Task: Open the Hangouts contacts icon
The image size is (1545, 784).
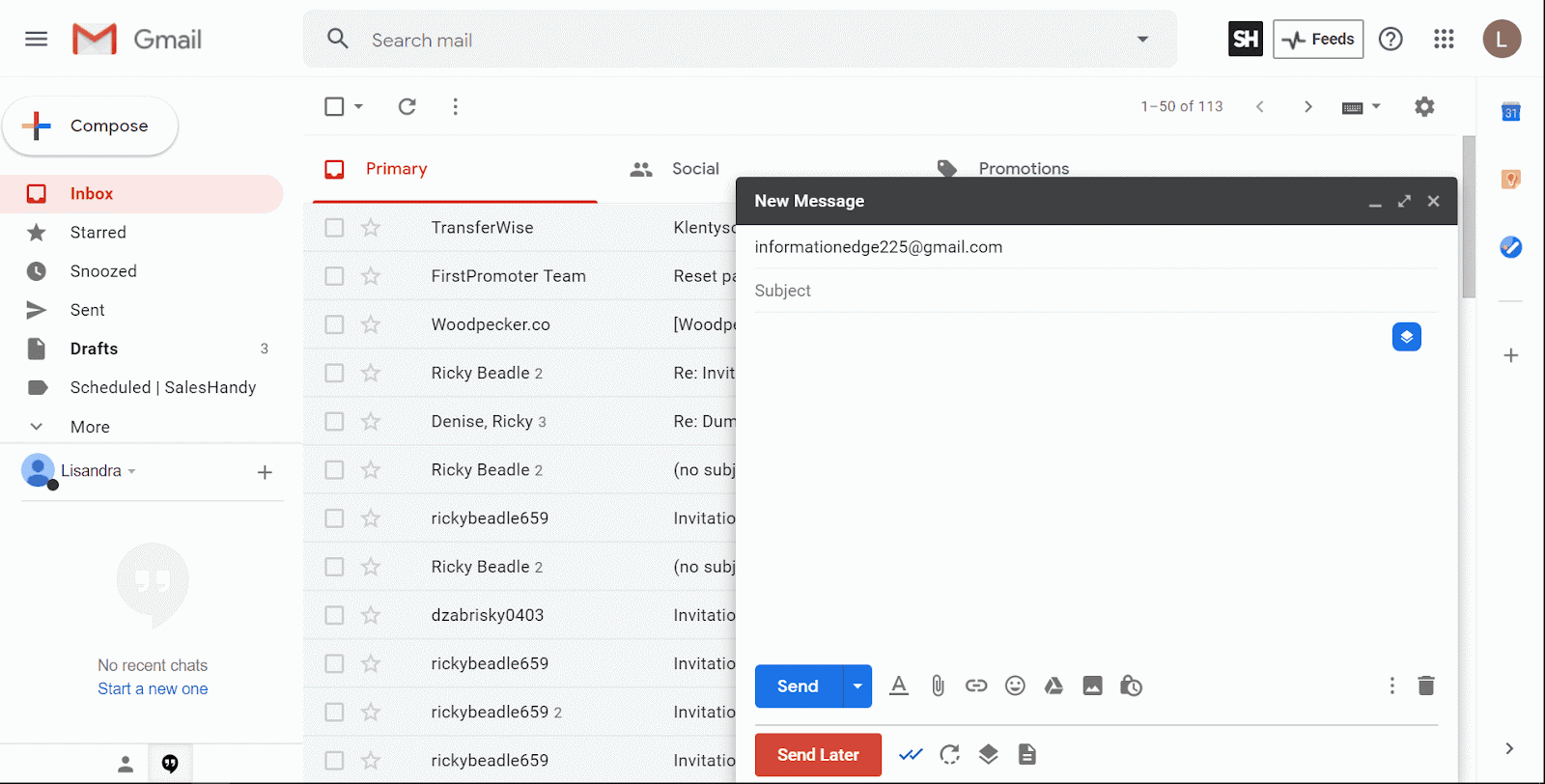Action: pos(126,765)
